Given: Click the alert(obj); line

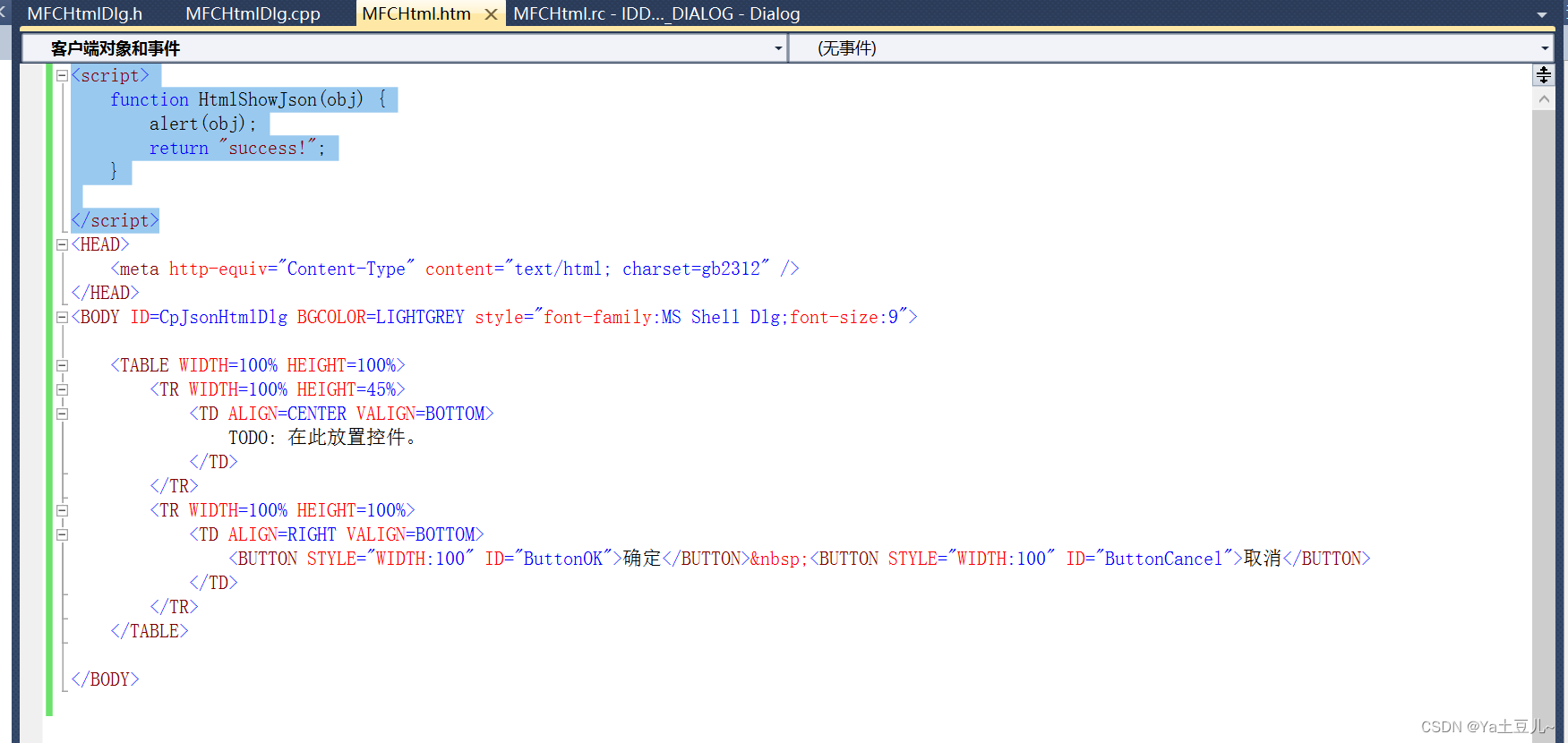Looking at the screenshot, I should point(203,124).
